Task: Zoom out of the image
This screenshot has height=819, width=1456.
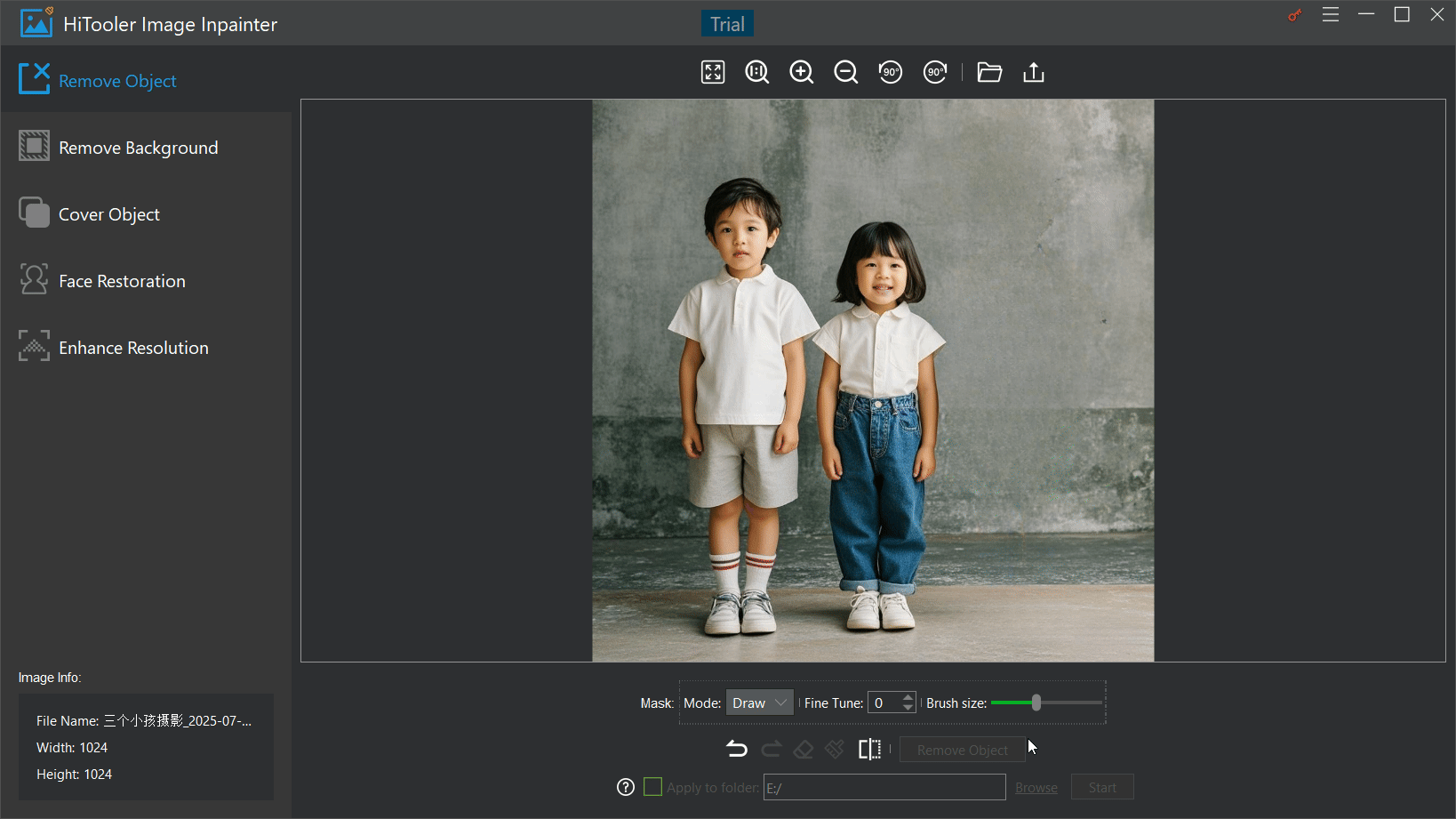Action: (846, 72)
